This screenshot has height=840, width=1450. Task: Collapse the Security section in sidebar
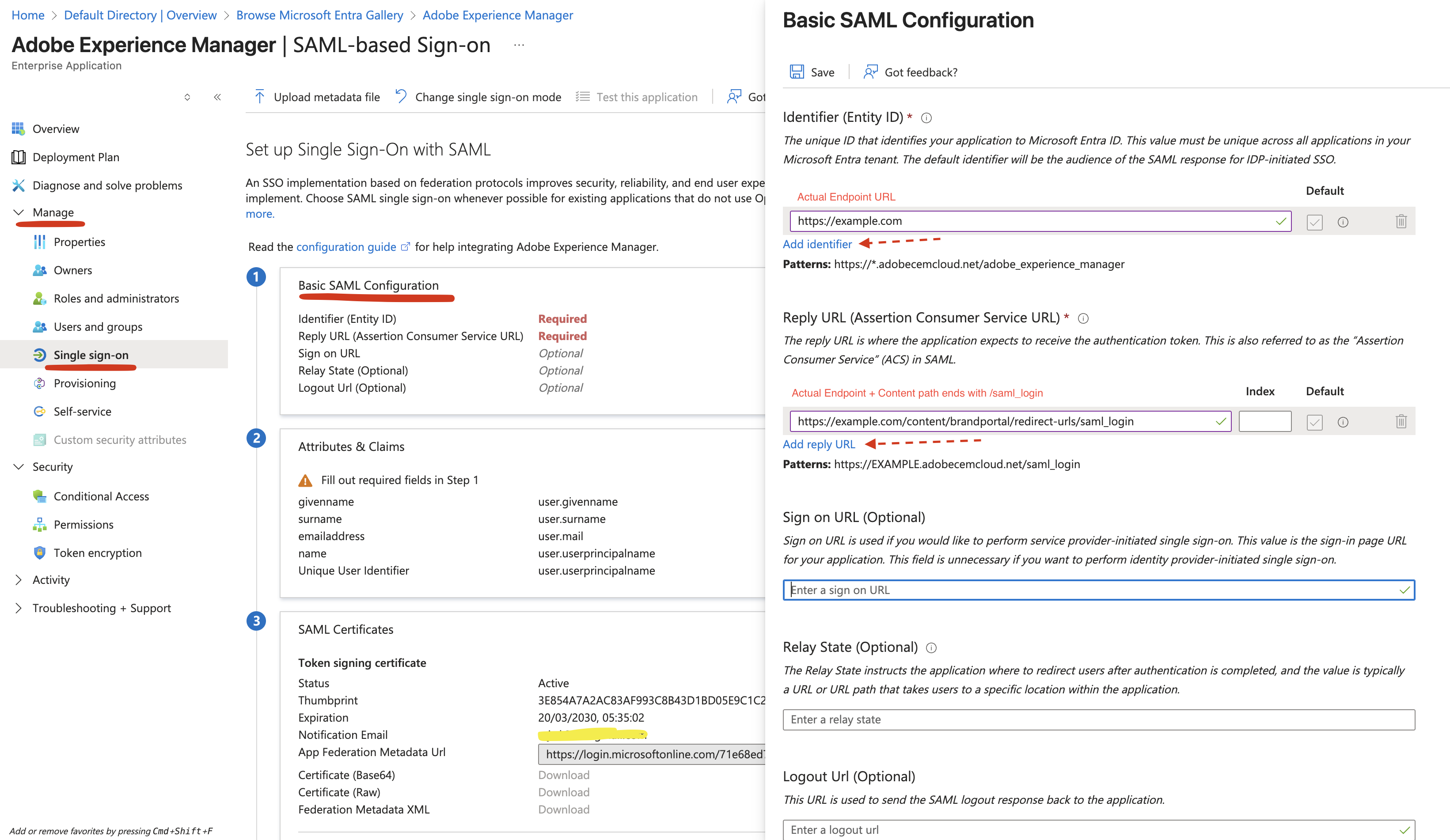pyautogui.click(x=19, y=467)
